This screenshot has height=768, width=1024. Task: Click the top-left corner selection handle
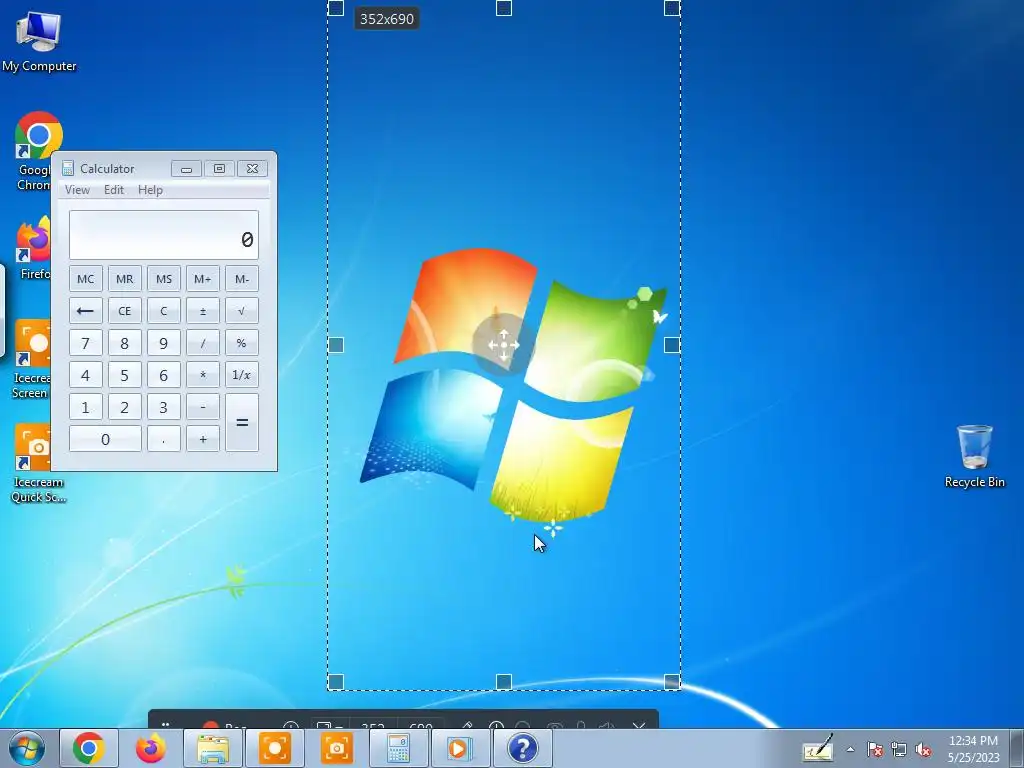[336, 8]
